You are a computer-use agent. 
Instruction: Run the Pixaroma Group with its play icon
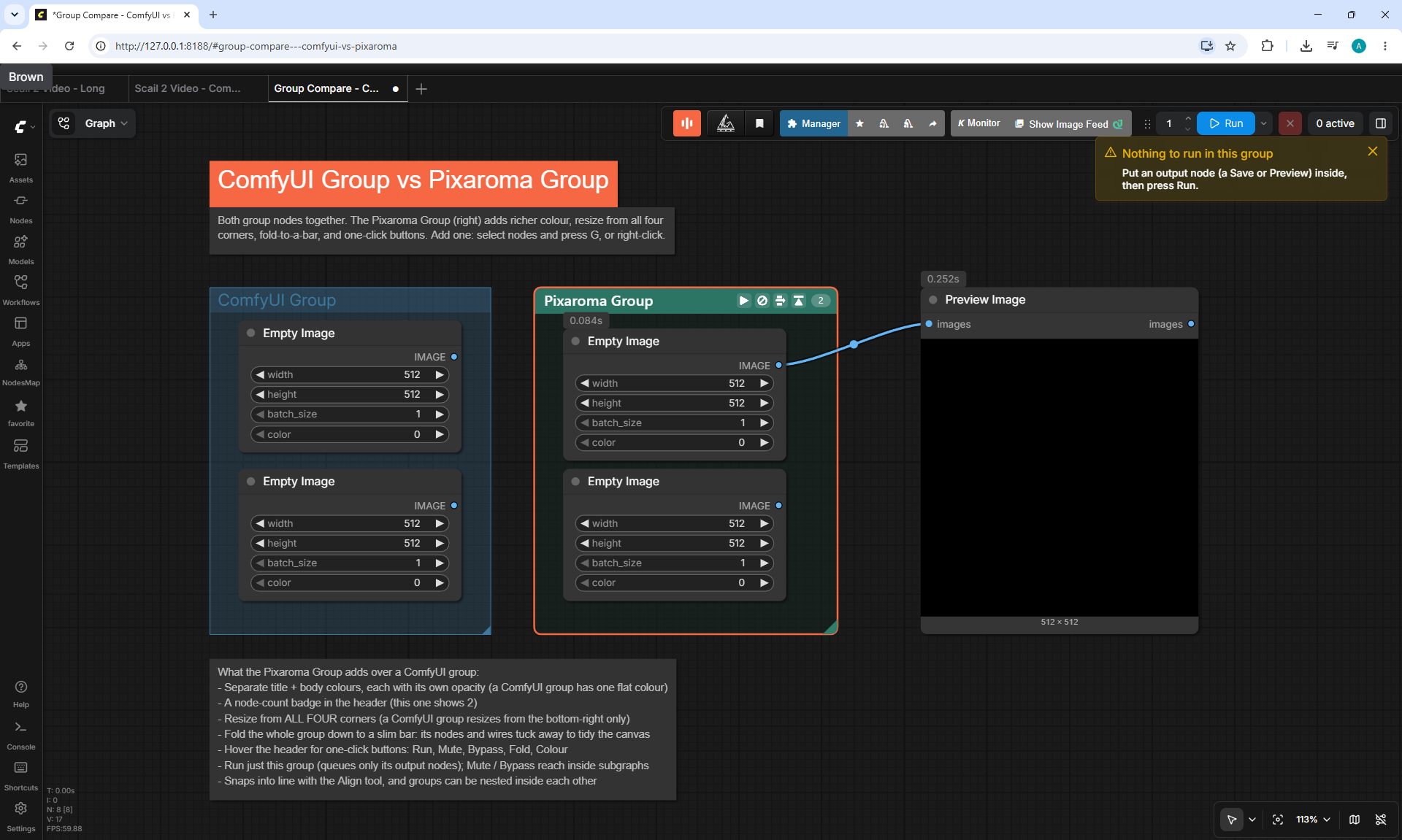[x=743, y=301]
